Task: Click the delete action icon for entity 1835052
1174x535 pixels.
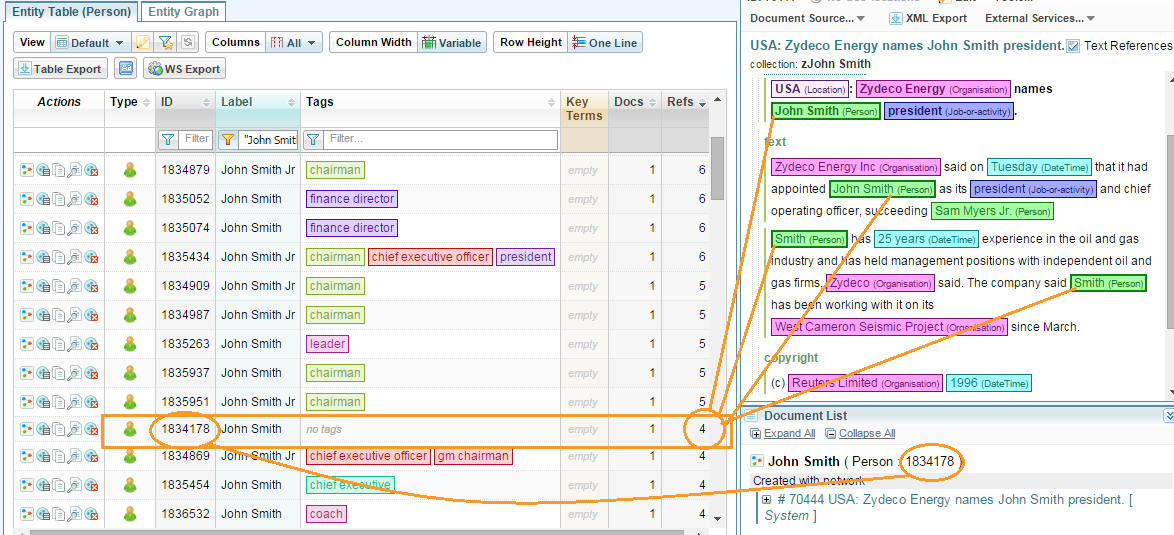Action: pyautogui.click(x=92, y=199)
